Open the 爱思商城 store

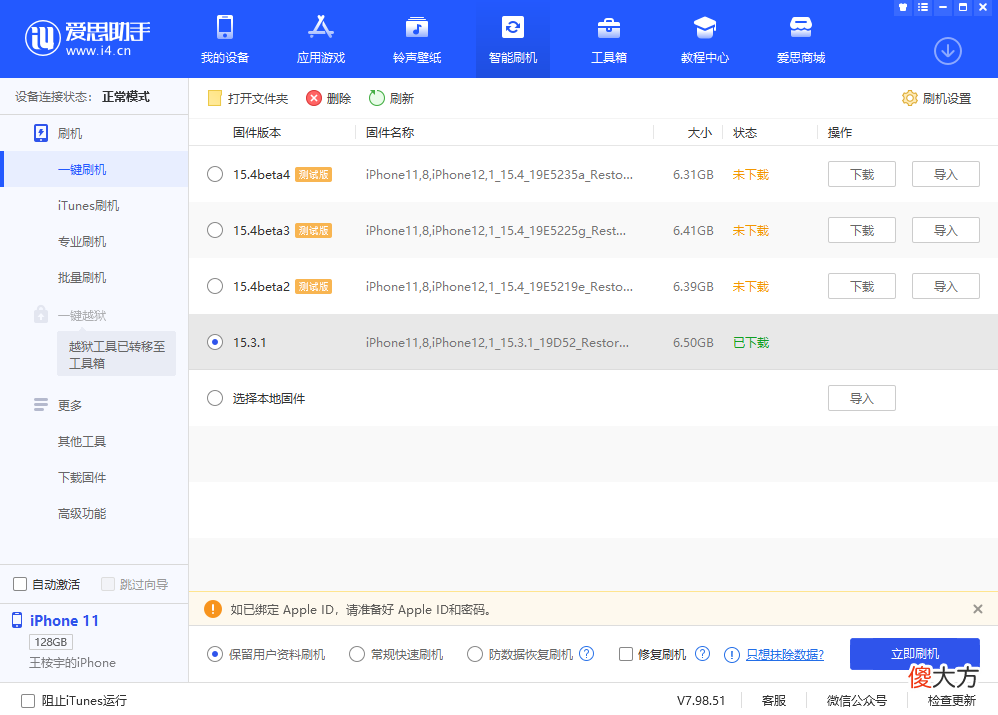801,39
